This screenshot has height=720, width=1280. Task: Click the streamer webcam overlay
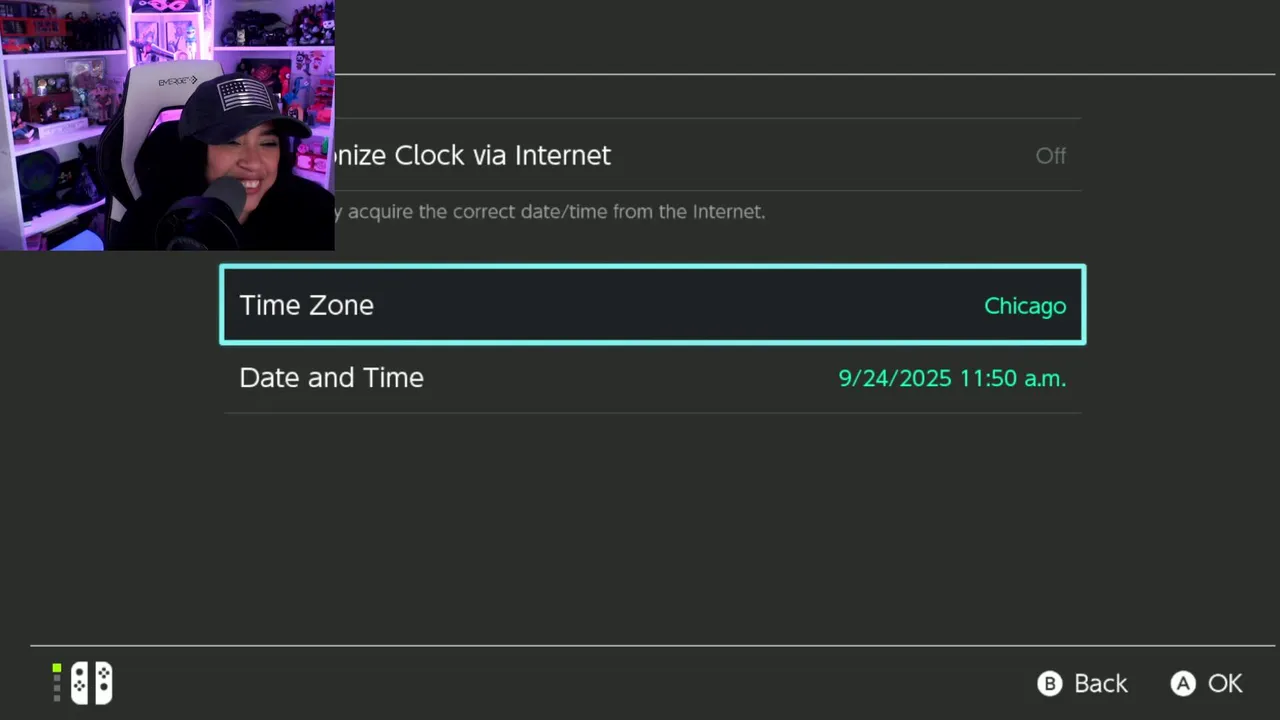[167, 125]
